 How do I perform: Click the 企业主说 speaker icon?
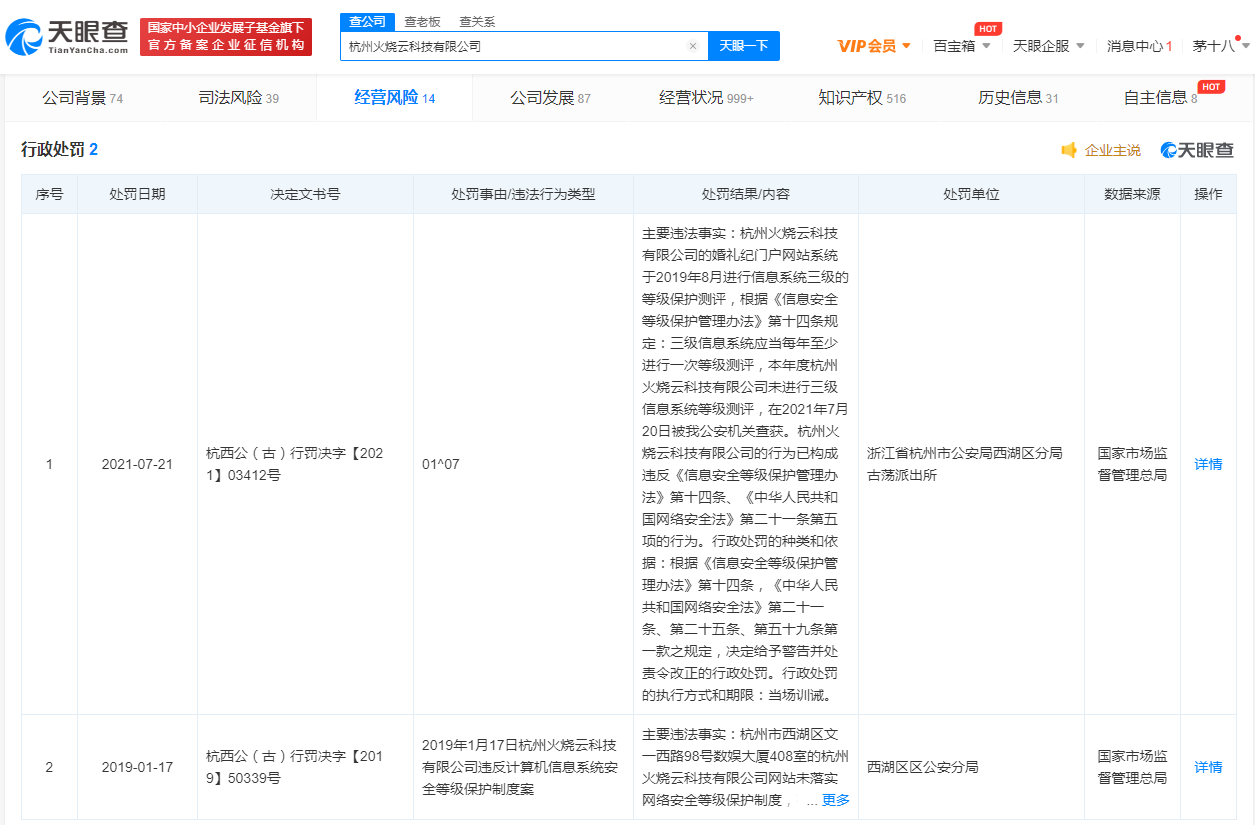pyautogui.click(x=1069, y=150)
